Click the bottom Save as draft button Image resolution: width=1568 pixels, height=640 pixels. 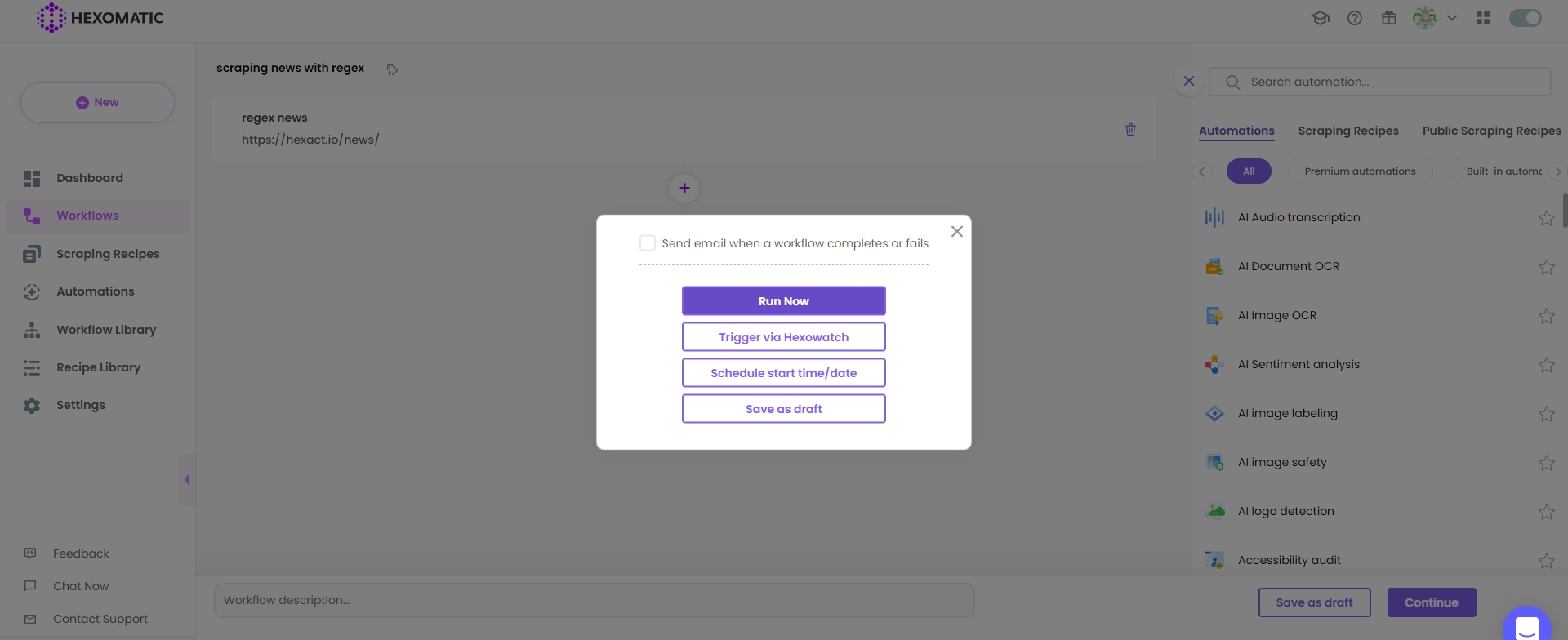[1314, 602]
